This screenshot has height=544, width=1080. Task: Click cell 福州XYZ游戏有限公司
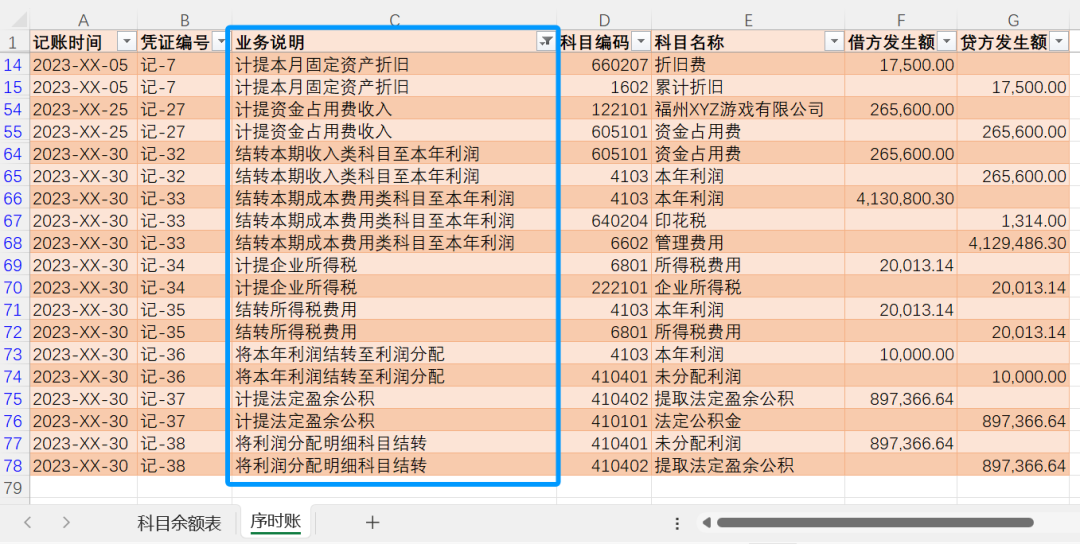coord(748,109)
